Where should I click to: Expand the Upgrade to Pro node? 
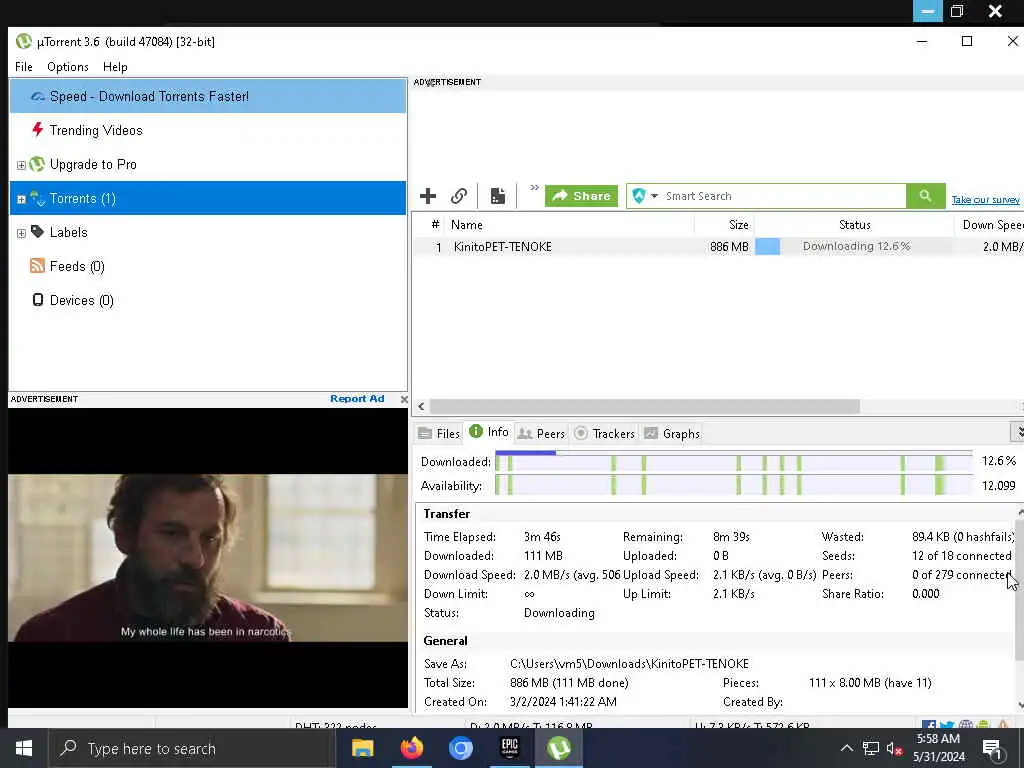21,165
